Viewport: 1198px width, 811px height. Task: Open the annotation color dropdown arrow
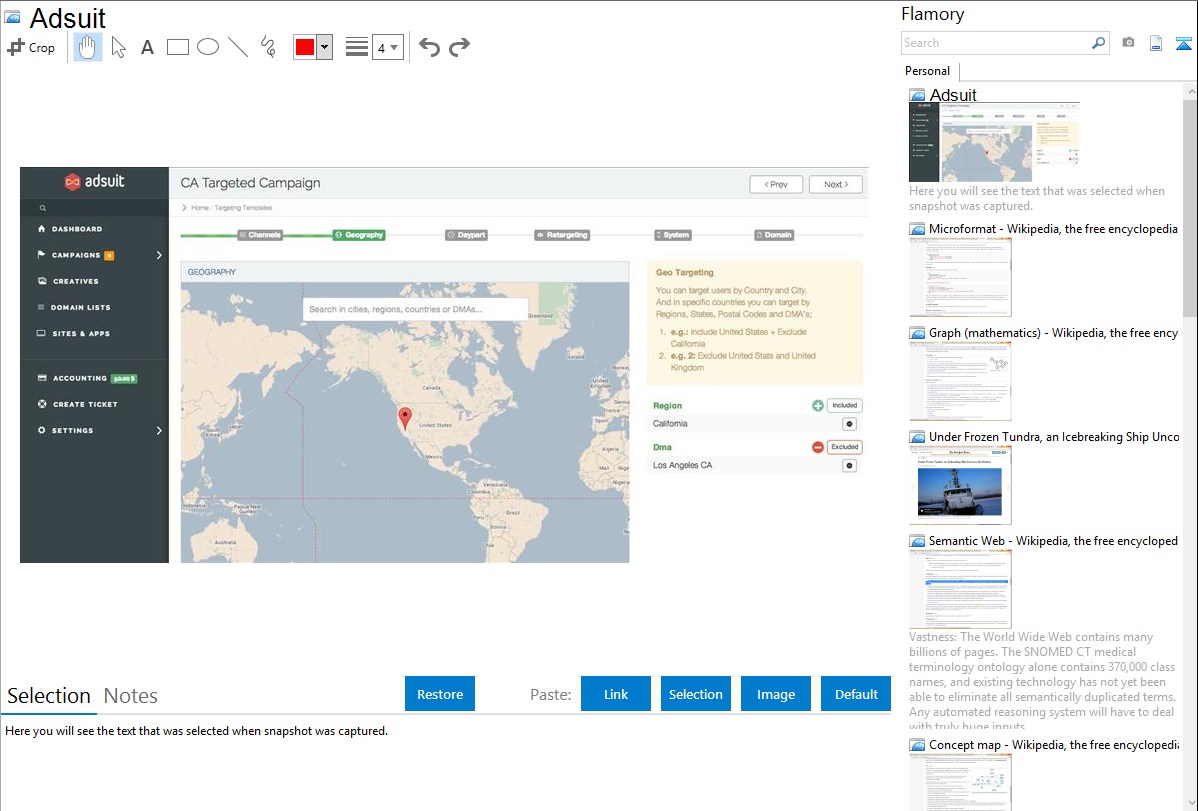pyautogui.click(x=325, y=47)
